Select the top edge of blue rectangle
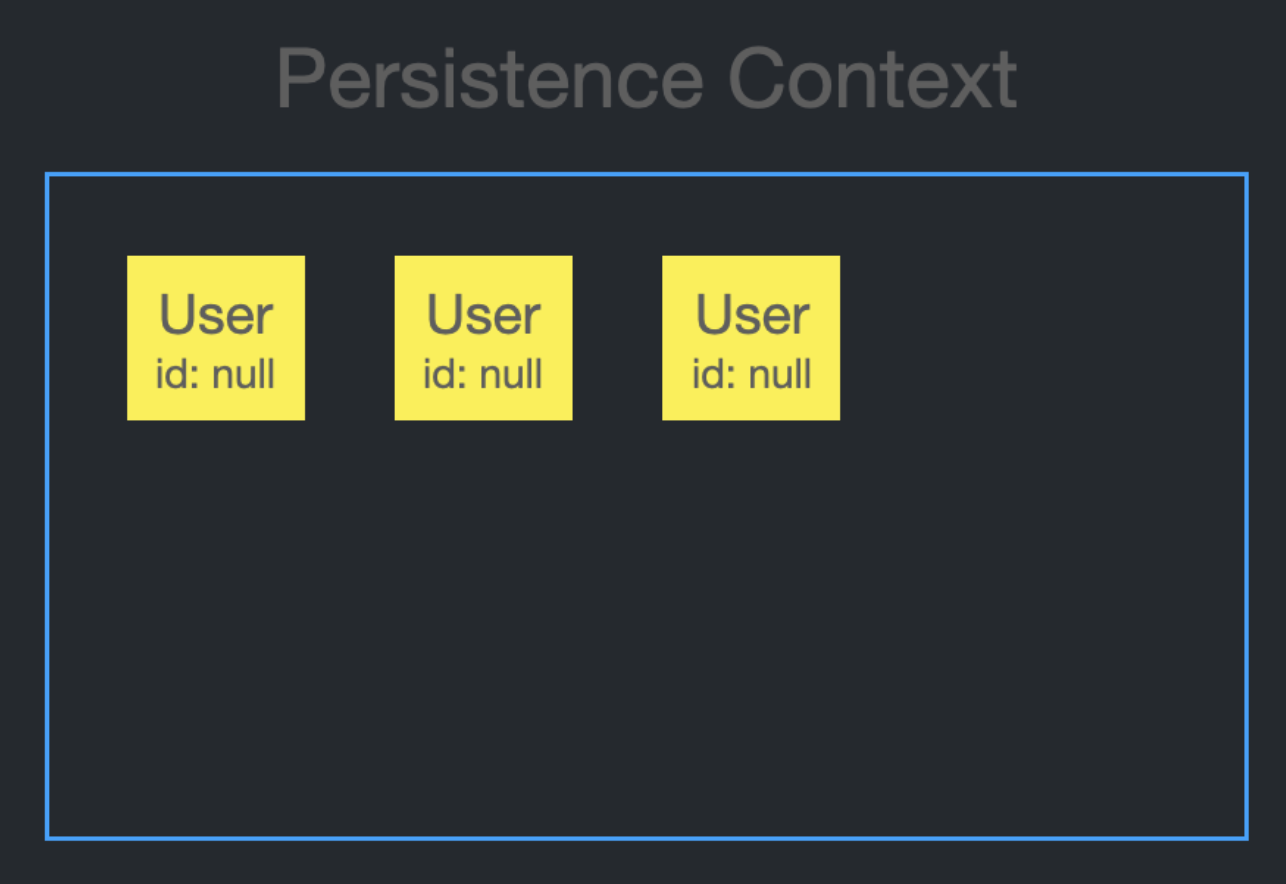The image size is (1286, 884). tap(646, 175)
